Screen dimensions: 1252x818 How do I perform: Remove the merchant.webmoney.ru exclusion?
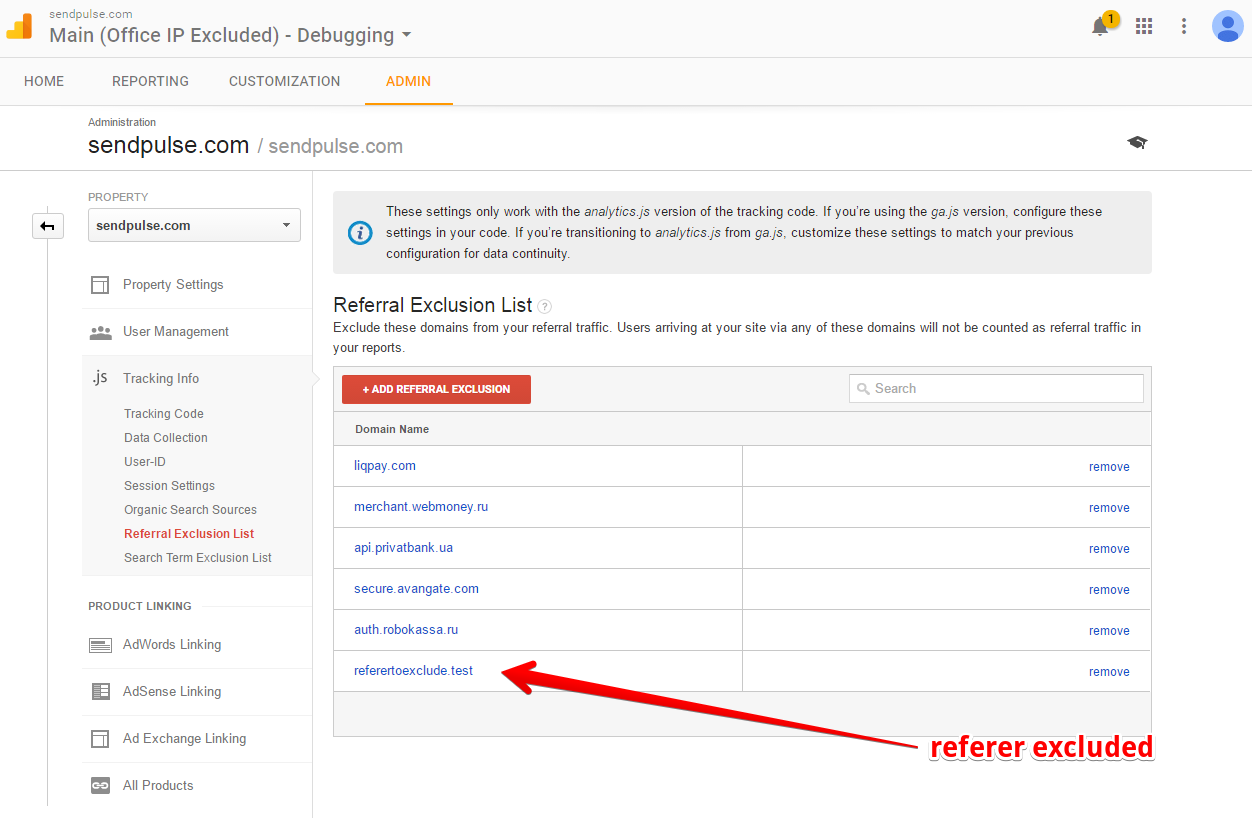pyautogui.click(x=1109, y=508)
